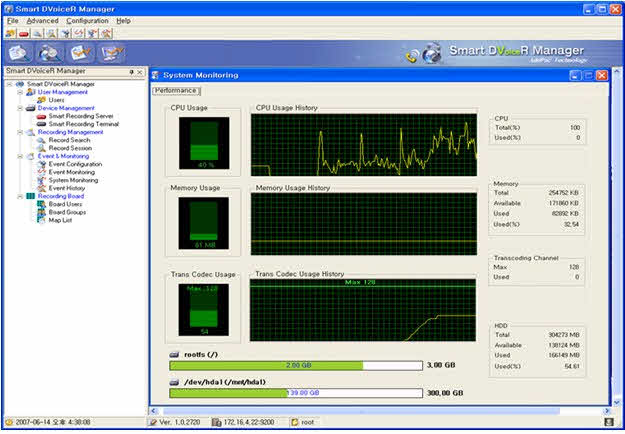The image size is (625, 434).
Task: Open Event History in the tree
Action: [67, 188]
